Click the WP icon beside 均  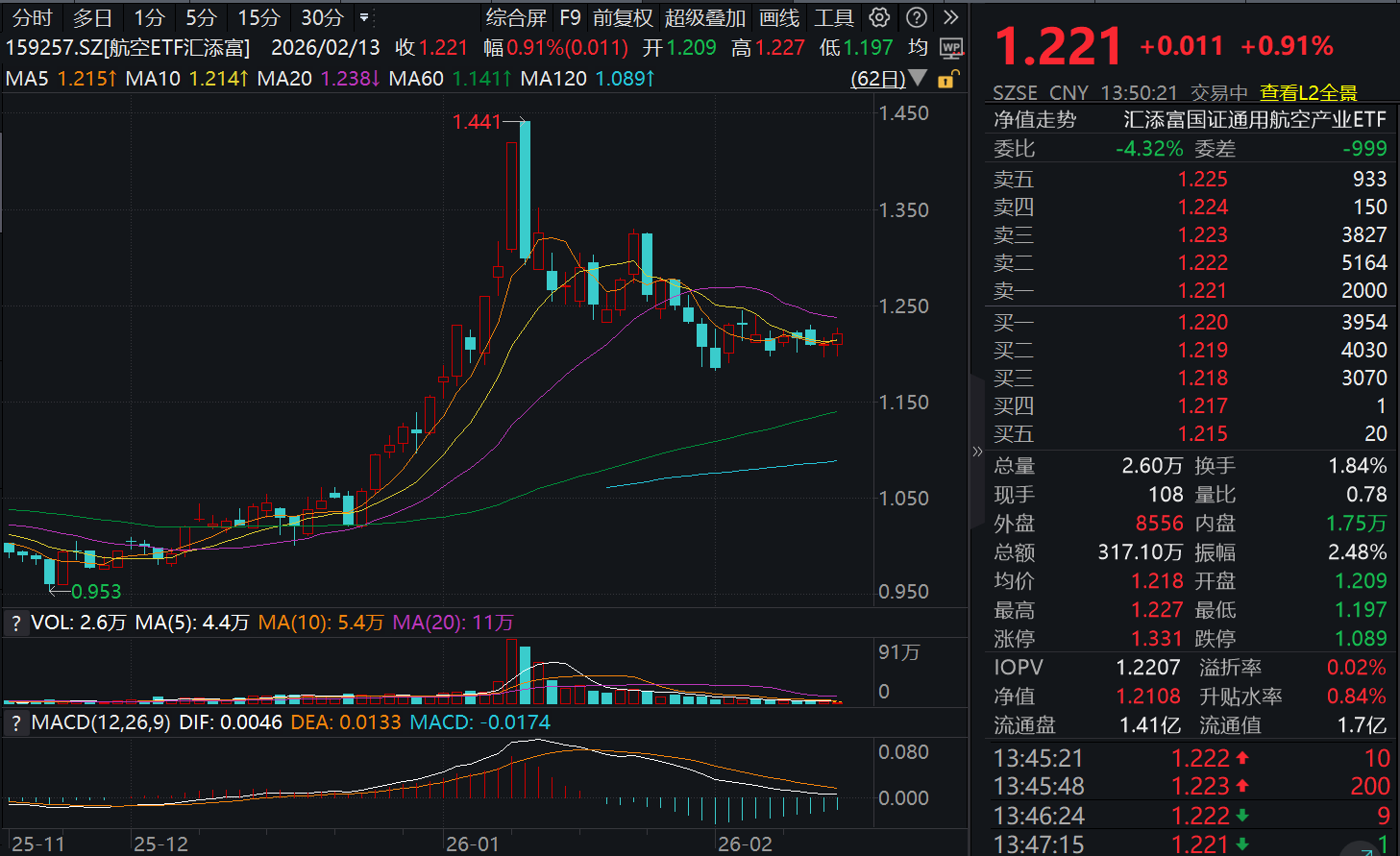coord(951,48)
